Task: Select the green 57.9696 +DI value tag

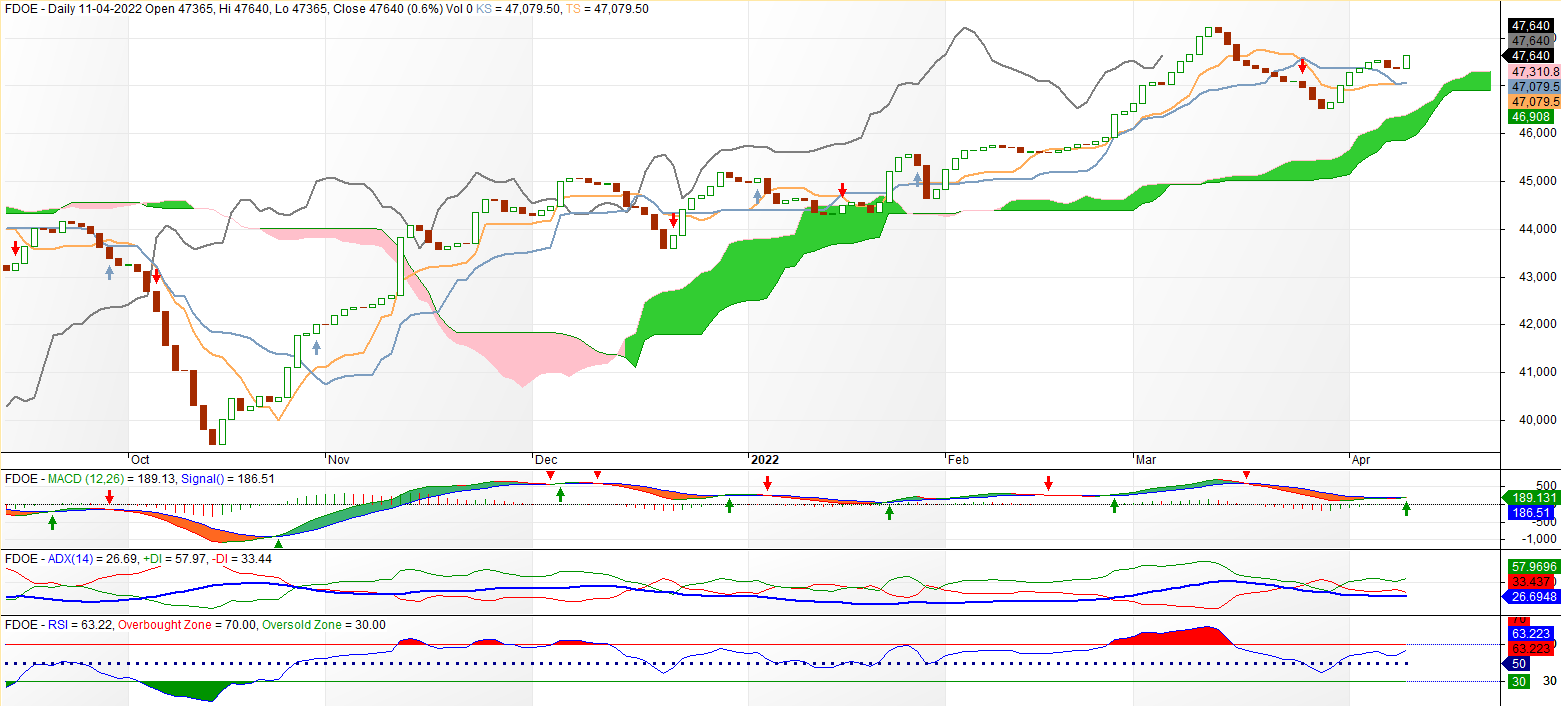Action: 1533,566
